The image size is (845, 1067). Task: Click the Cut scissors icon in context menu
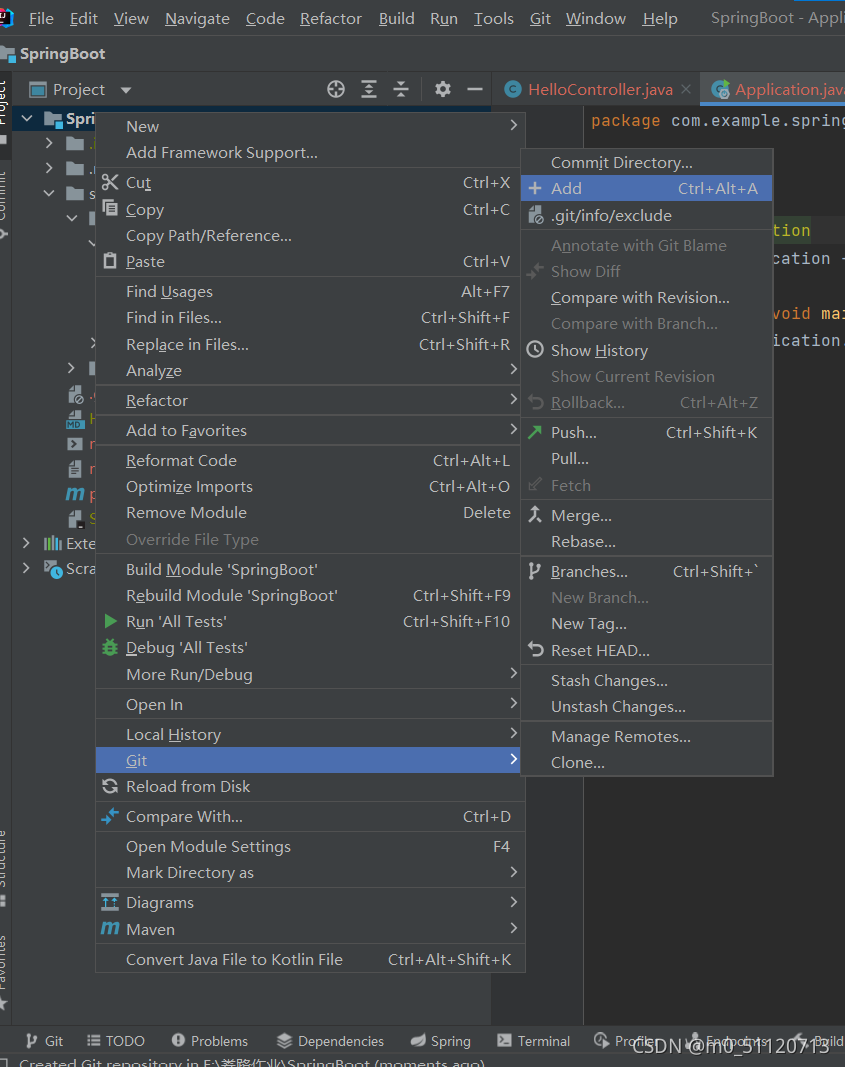click(x=110, y=182)
